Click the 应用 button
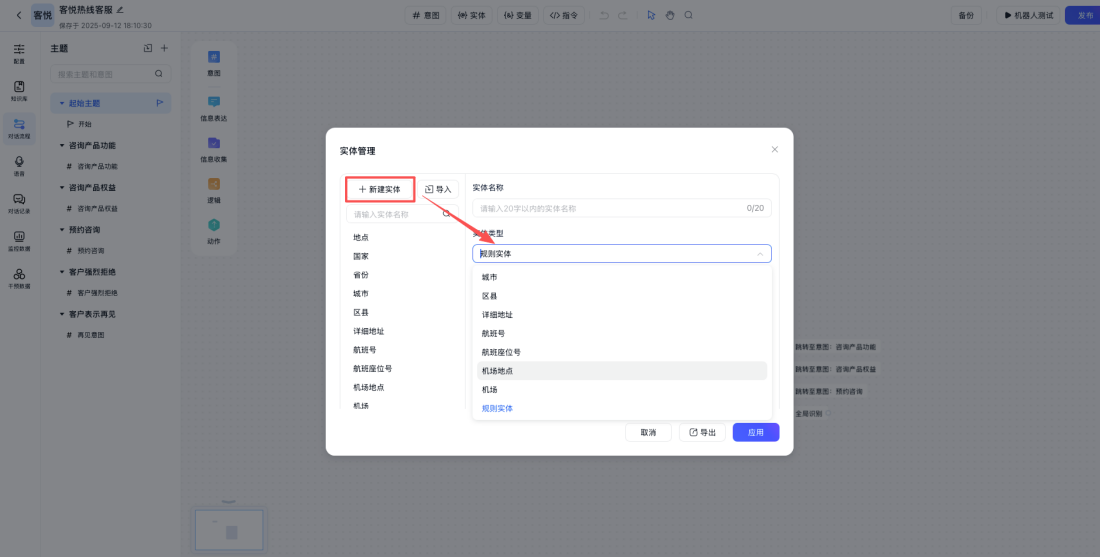1100x557 pixels. tap(756, 432)
